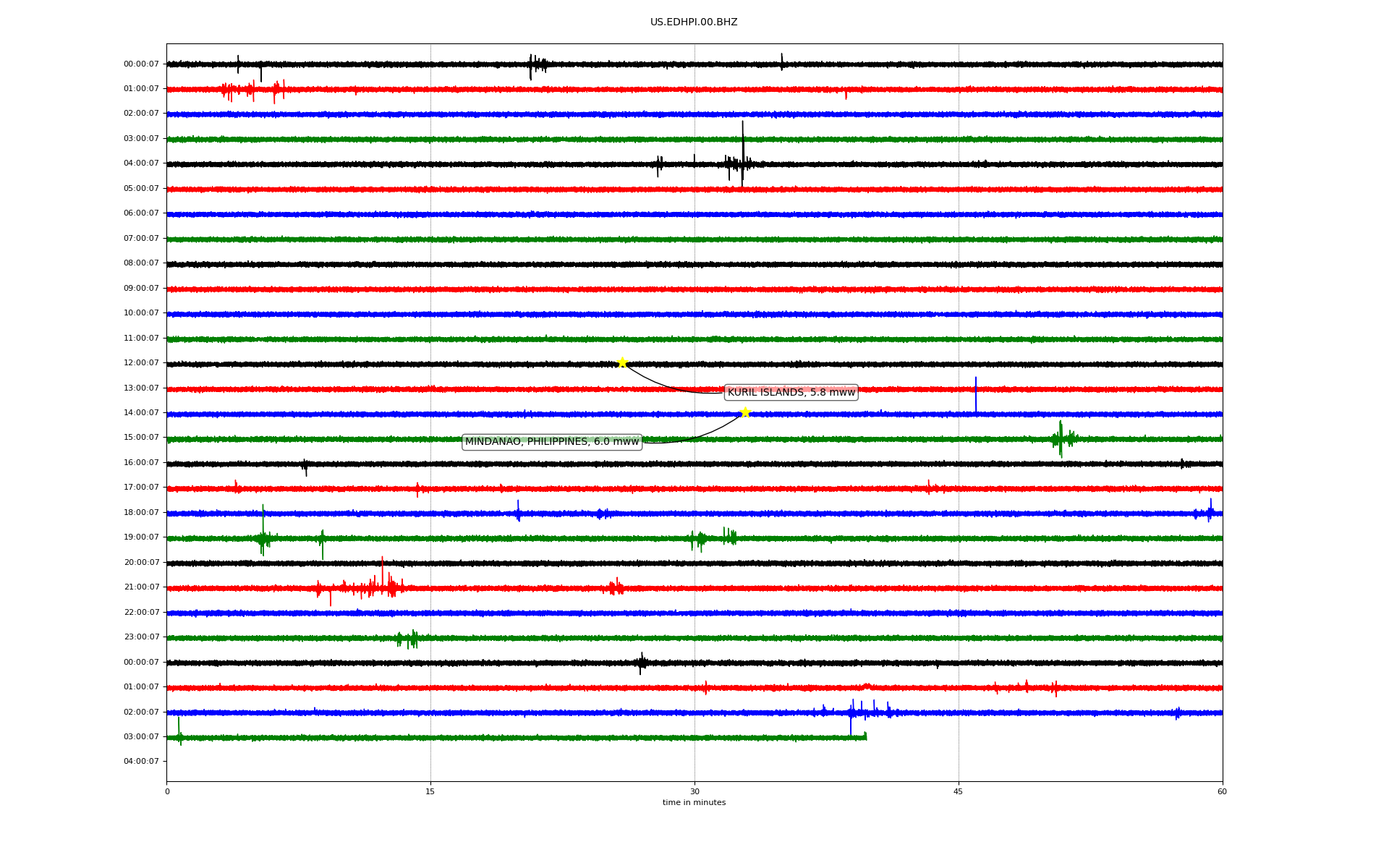Click the KURIL ISLANDS, 5.8 mww label
The height and width of the screenshot is (868, 1389).
791,392
